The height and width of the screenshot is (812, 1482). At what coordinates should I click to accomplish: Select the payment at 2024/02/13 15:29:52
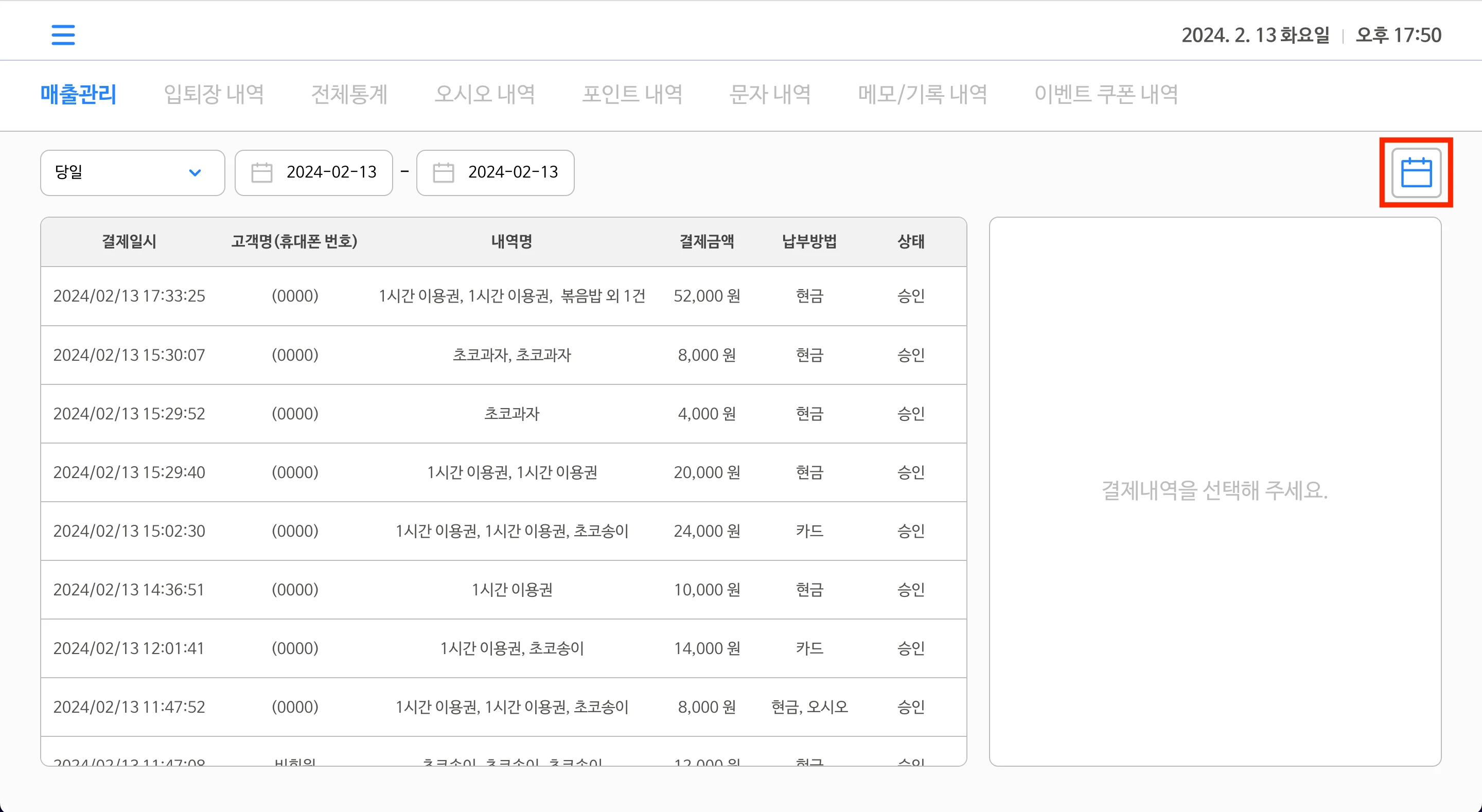pos(503,414)
